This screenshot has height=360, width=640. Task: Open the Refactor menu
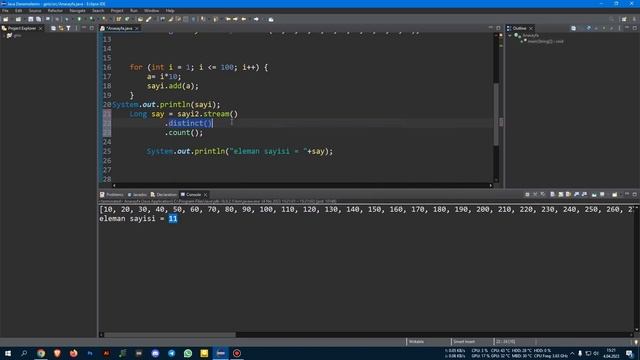point(55,11)
